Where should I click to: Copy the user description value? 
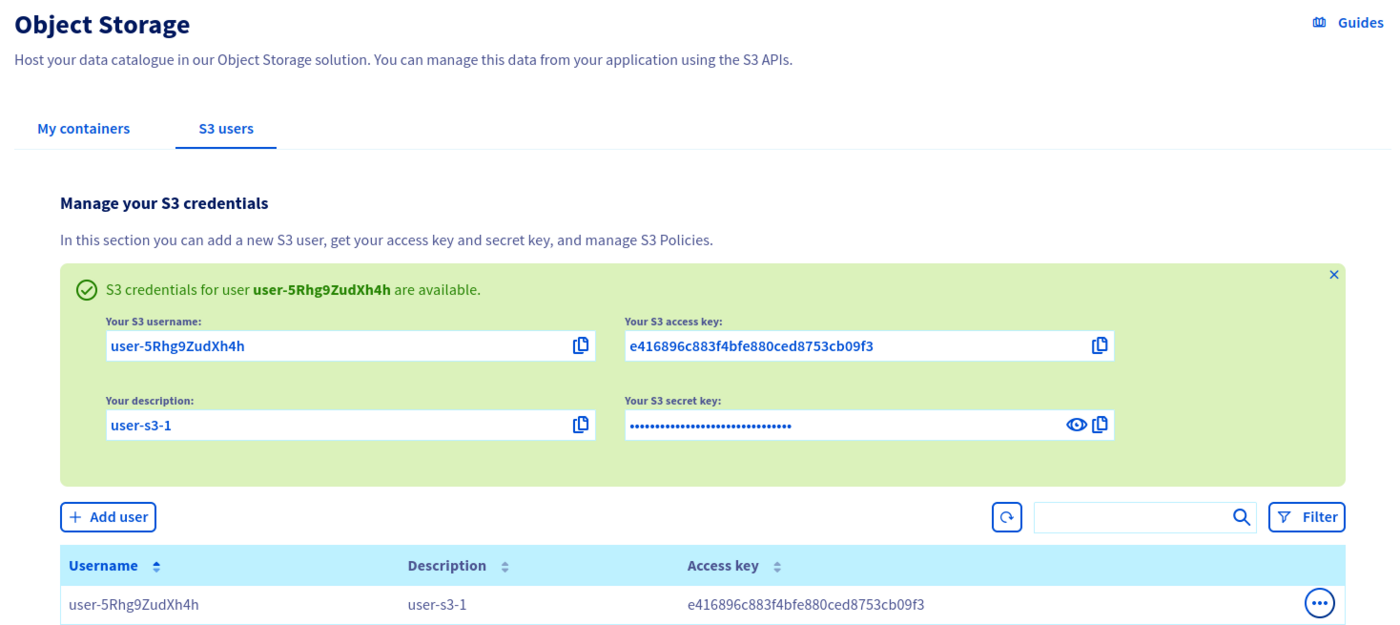click(580, 425)
